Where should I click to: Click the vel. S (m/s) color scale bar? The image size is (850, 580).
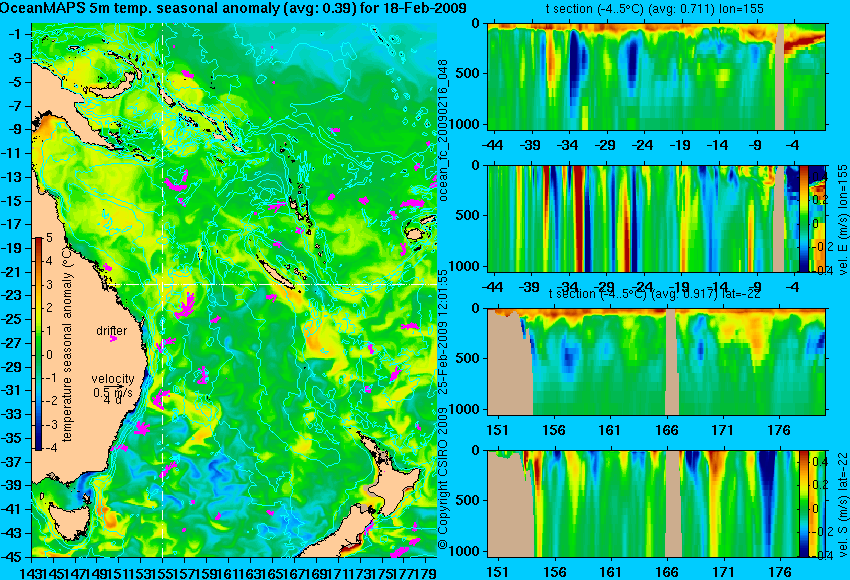(803, 504)
